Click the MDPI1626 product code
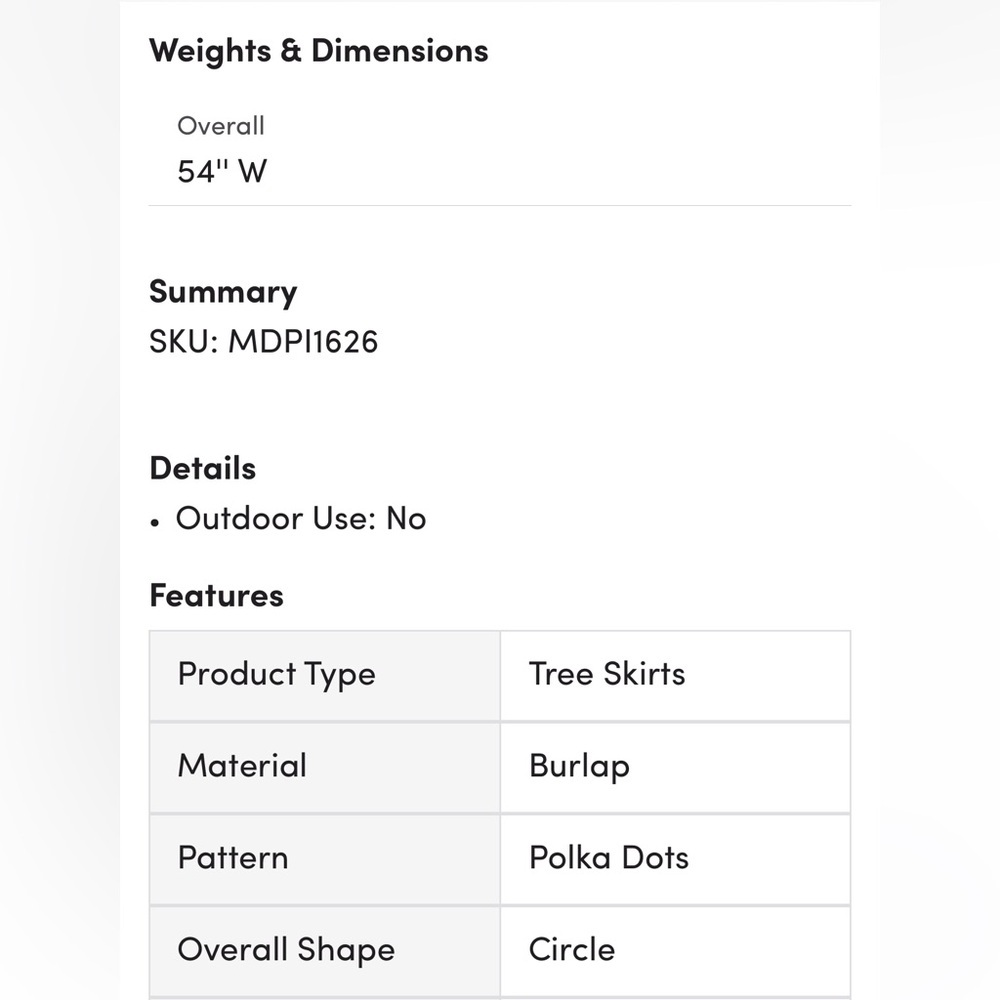 304,341
